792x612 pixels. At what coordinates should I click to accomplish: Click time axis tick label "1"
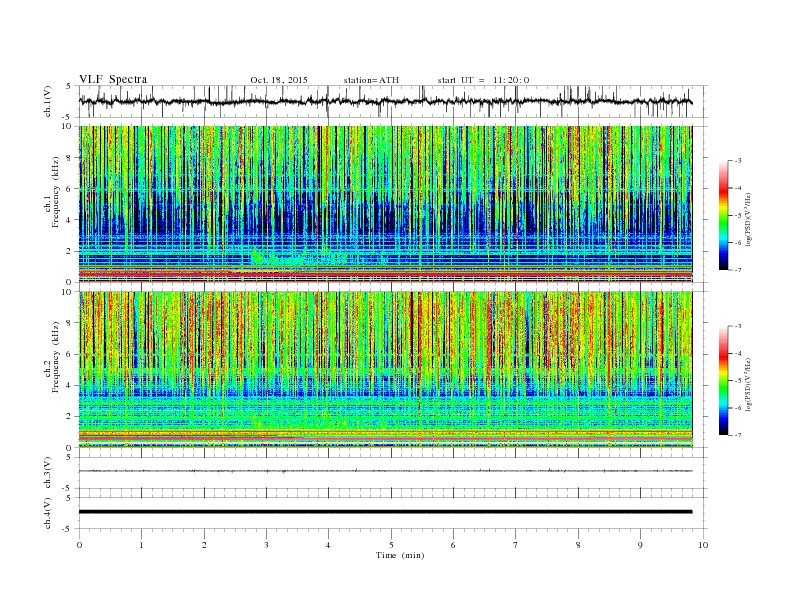pyautogui.click(x=141, y=545)
